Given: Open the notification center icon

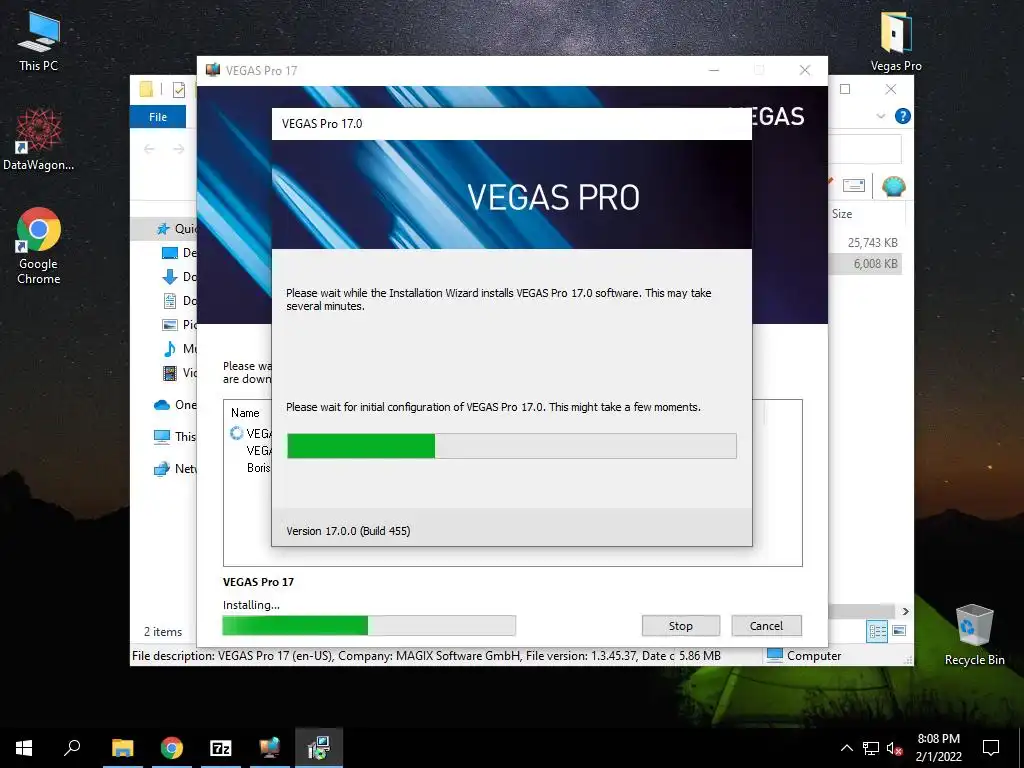Looking at the screenshot, I should point(991,748).
